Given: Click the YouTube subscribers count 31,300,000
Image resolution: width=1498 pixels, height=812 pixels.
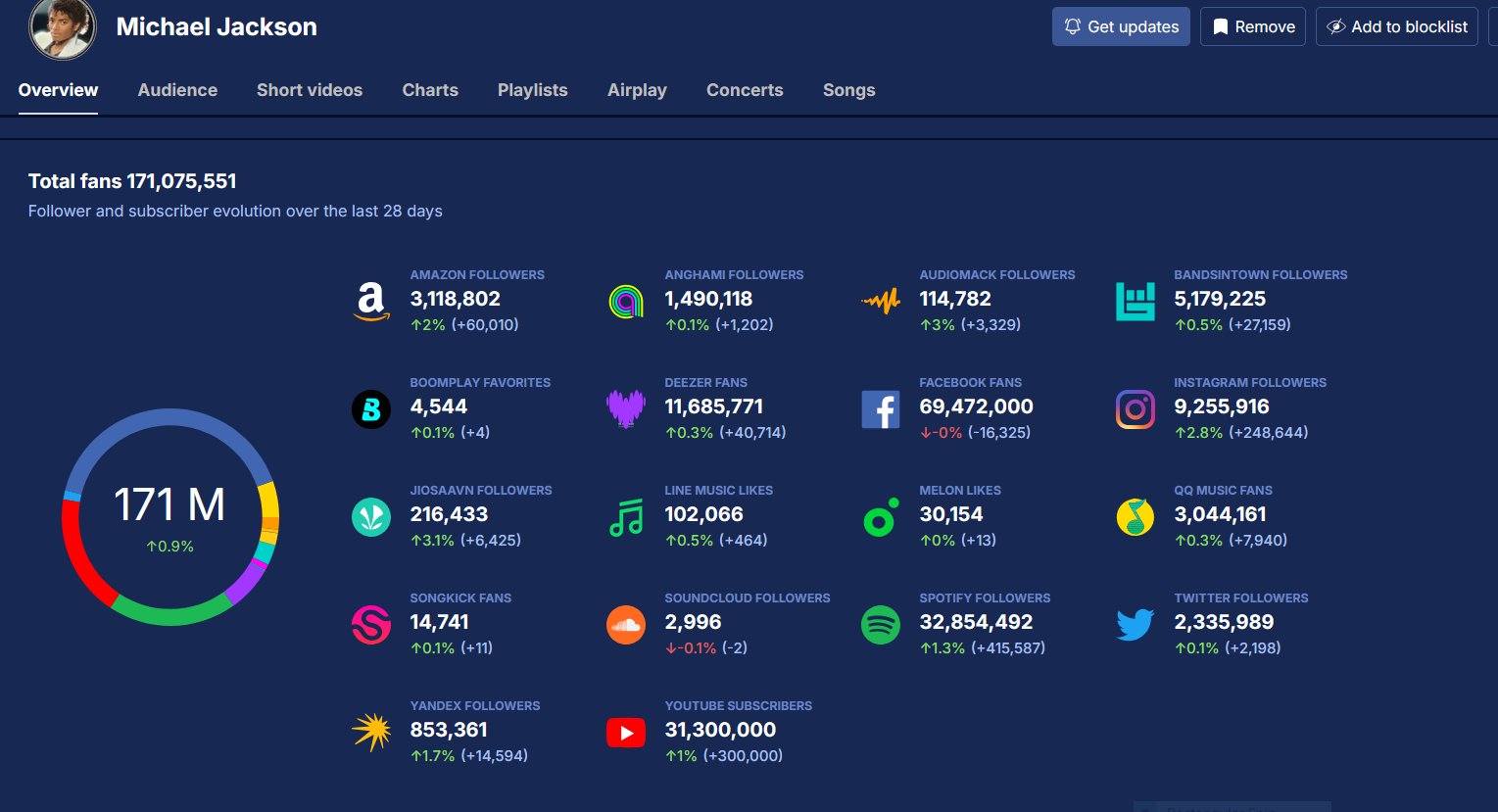Looking at the screenshot, I should [x=720, y=730].
